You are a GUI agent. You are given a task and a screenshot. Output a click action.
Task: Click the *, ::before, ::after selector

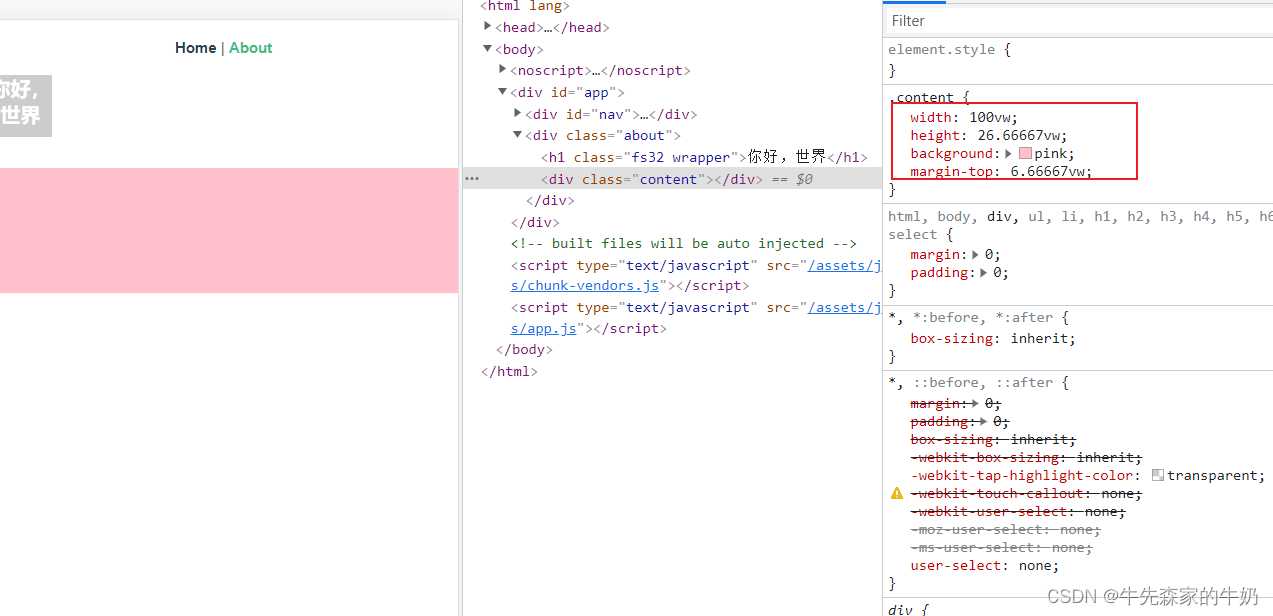(971, 383)
